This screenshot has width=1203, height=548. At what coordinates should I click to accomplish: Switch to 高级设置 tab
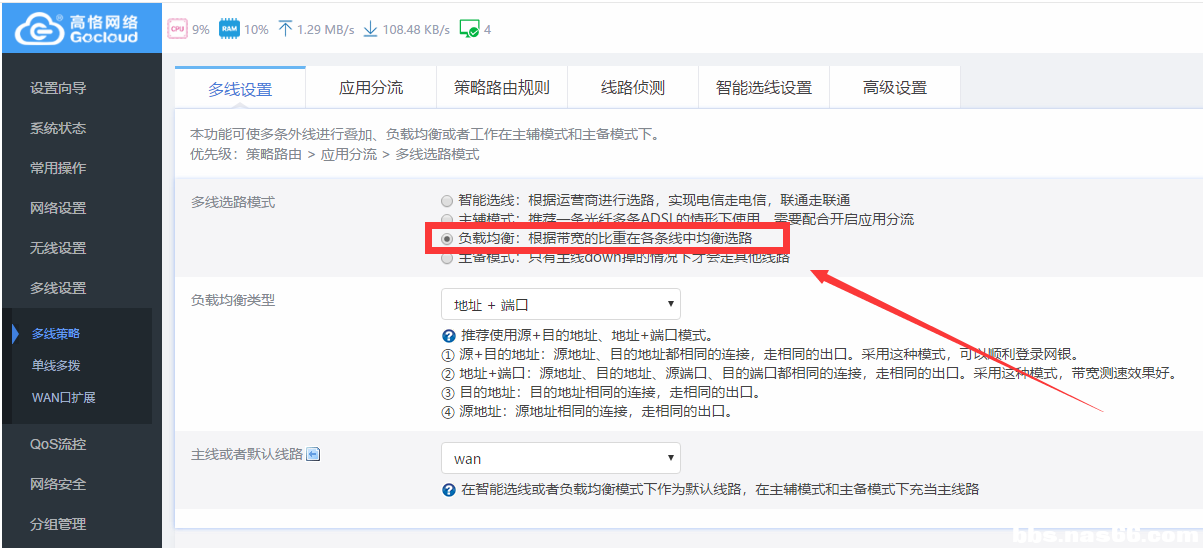tap(895, 88)
